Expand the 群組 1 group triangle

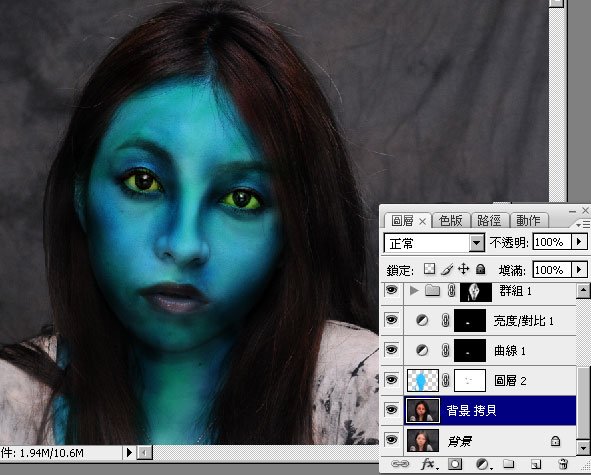(414, 290)
